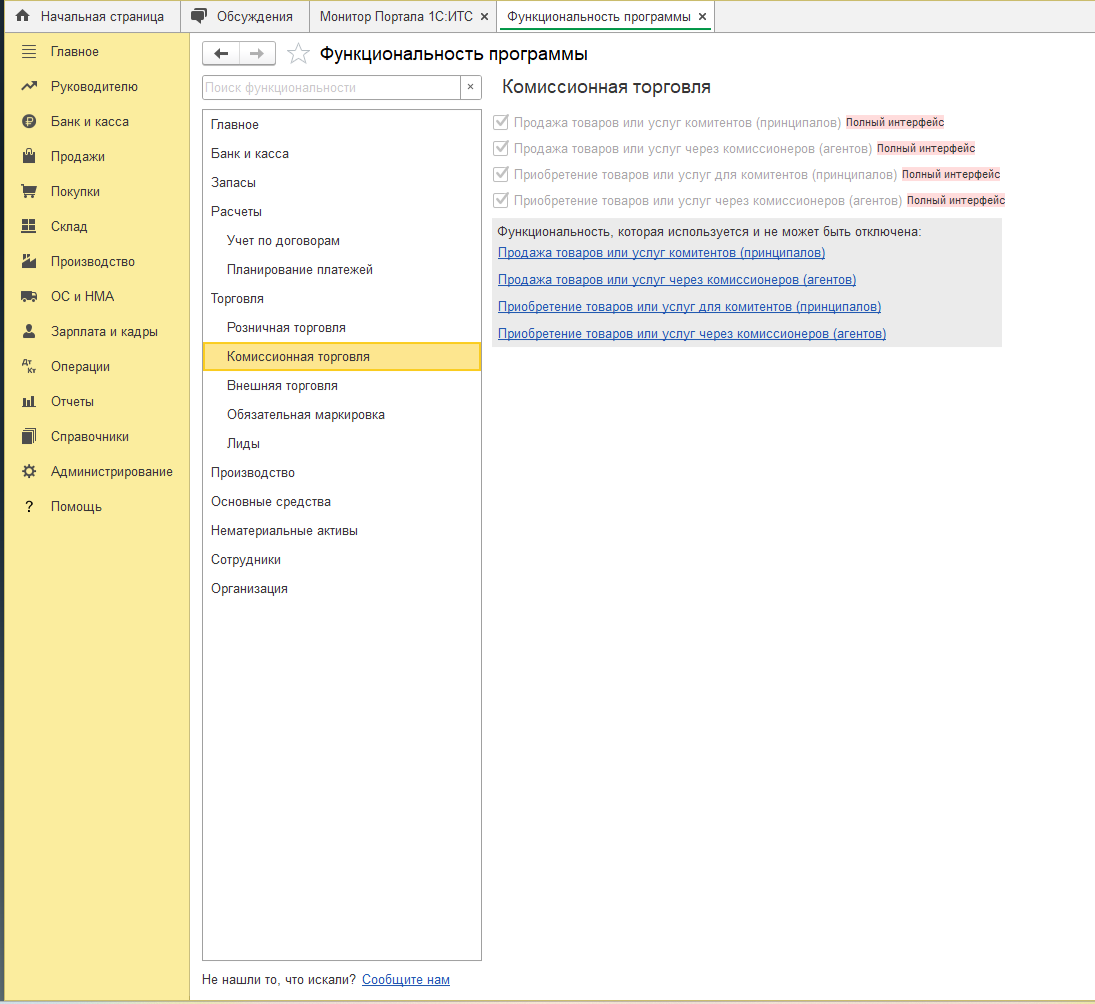Click the Продажи bag icon
1095x1004 pixels.
(x=29, y=156)
